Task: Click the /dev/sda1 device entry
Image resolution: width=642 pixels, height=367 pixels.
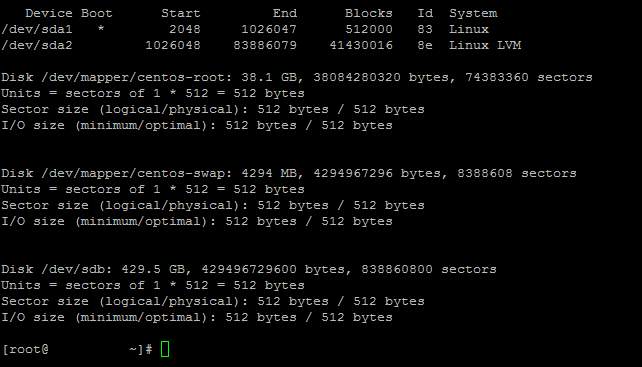Action: [x=37, y=29]
